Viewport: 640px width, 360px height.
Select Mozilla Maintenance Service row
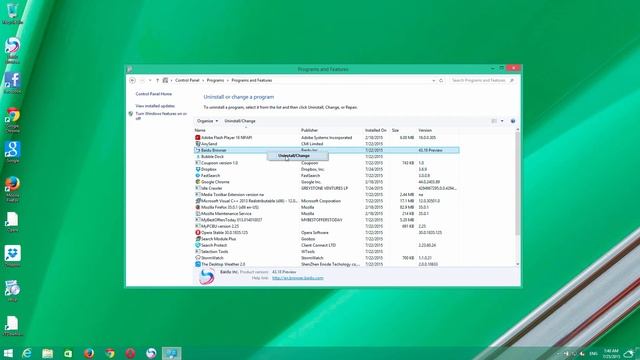327,213
